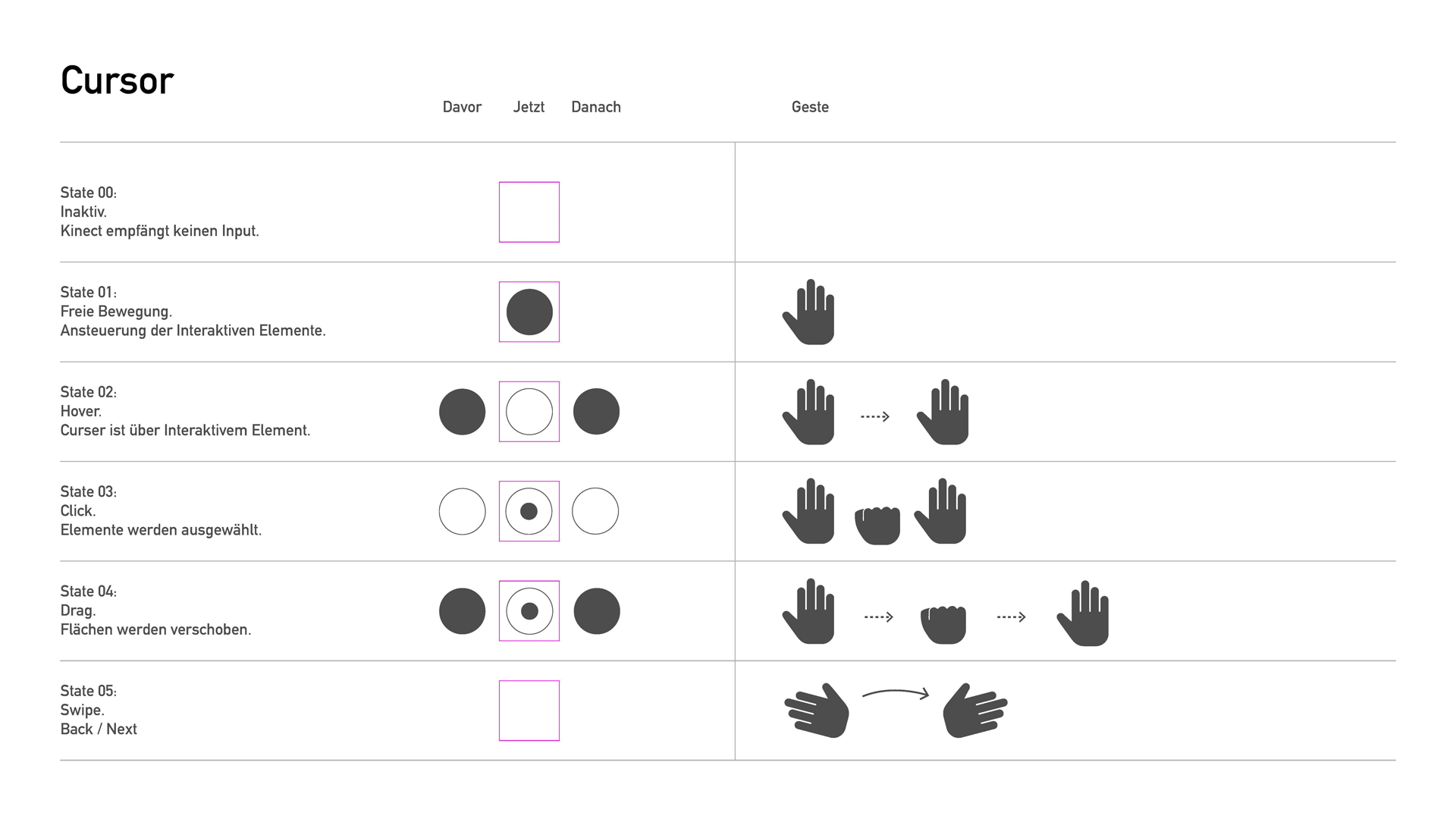Click the filled Danach circle in State 02
The height and width of the screenshot is (819, 1456).
(x=596, y=412)
